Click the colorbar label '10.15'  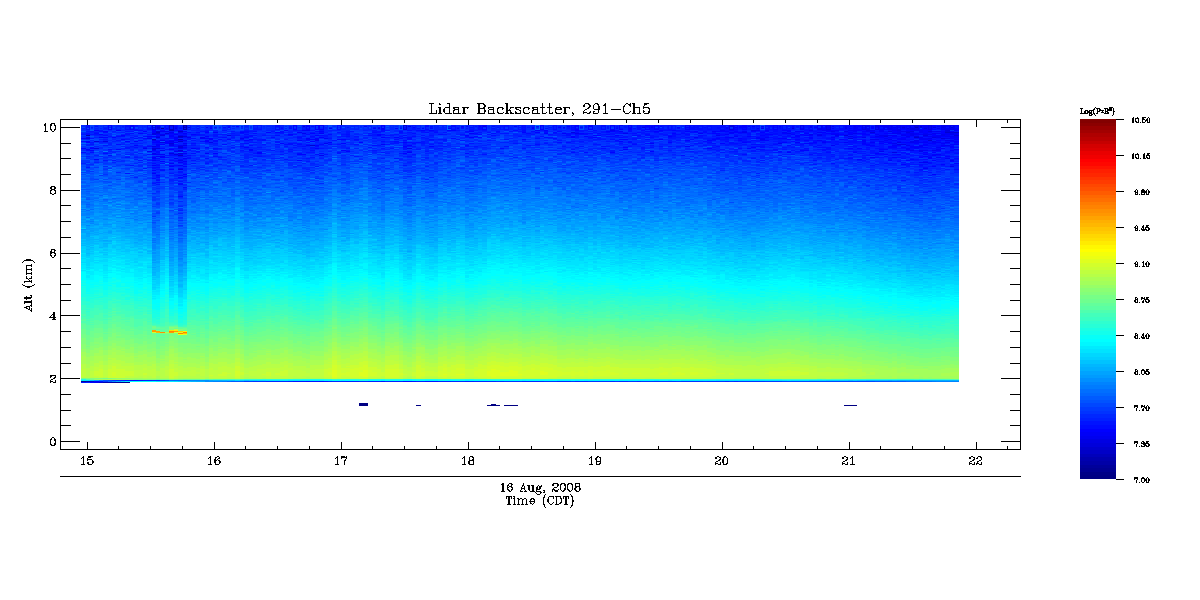(1141, 156)
